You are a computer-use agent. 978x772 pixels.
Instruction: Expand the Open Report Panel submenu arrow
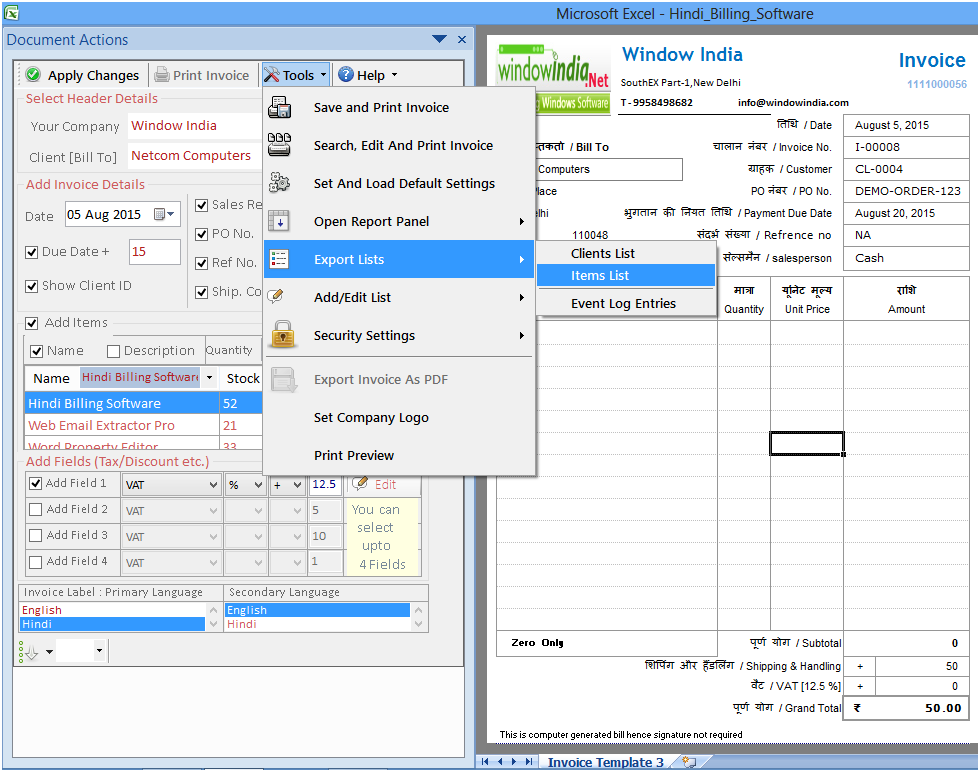tap(521, 221)
